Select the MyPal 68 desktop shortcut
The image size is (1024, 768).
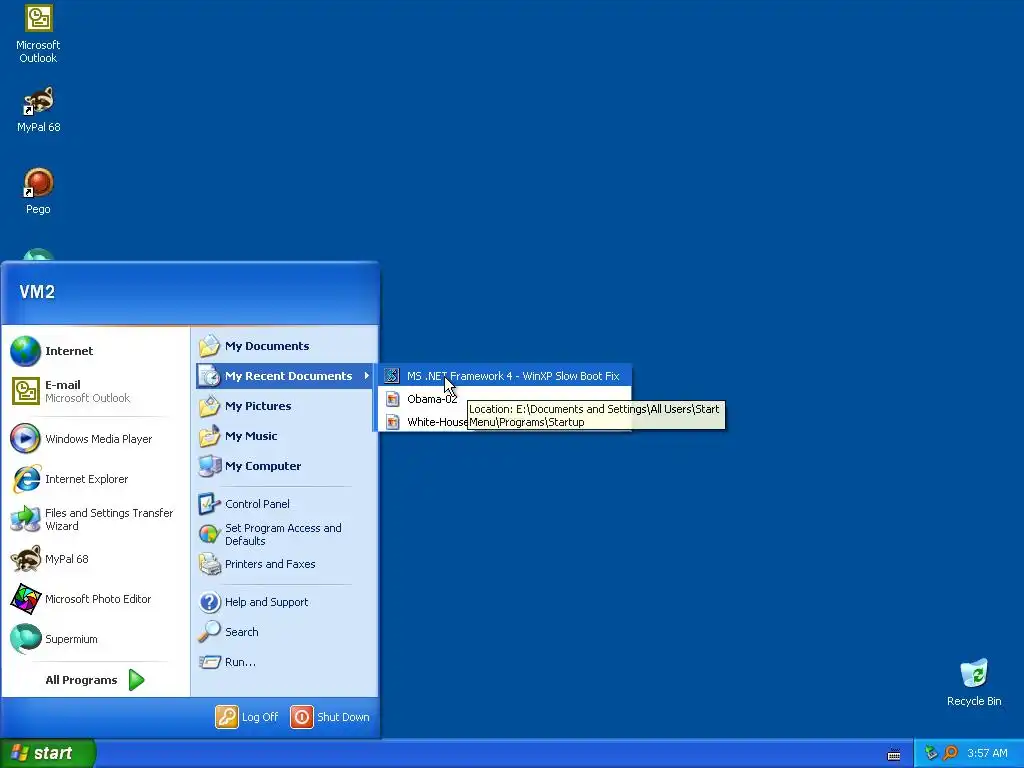[x=39, y=110]
